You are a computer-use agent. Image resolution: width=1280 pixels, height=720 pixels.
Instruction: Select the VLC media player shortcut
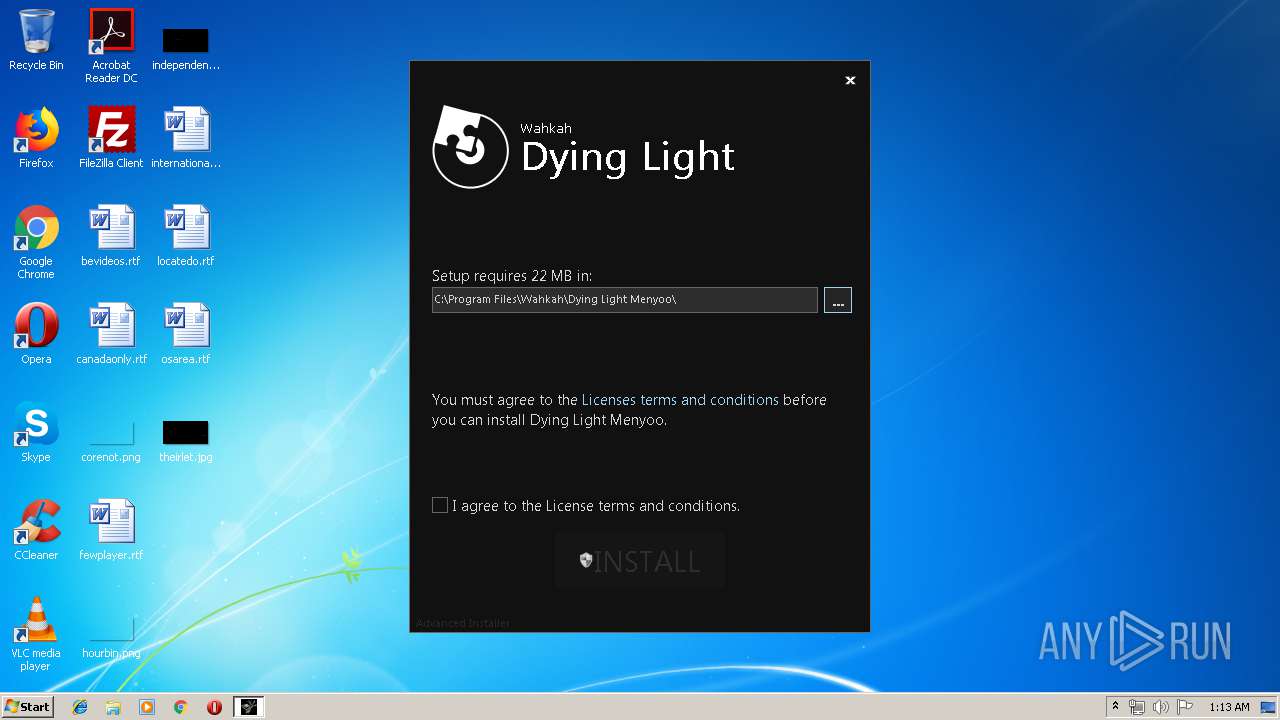click(36, 634)
